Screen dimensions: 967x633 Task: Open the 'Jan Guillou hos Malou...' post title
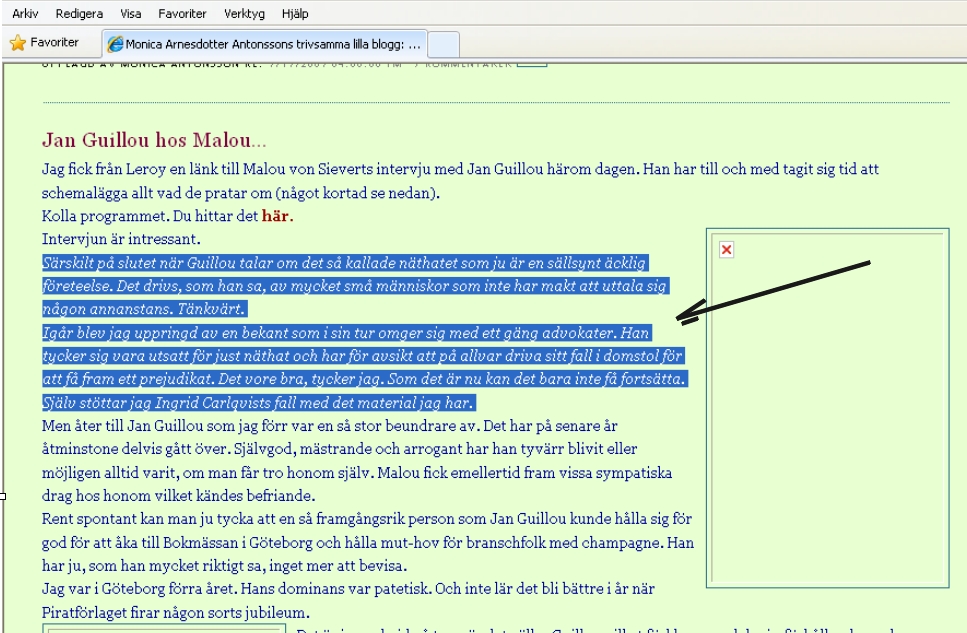(154, 140)
